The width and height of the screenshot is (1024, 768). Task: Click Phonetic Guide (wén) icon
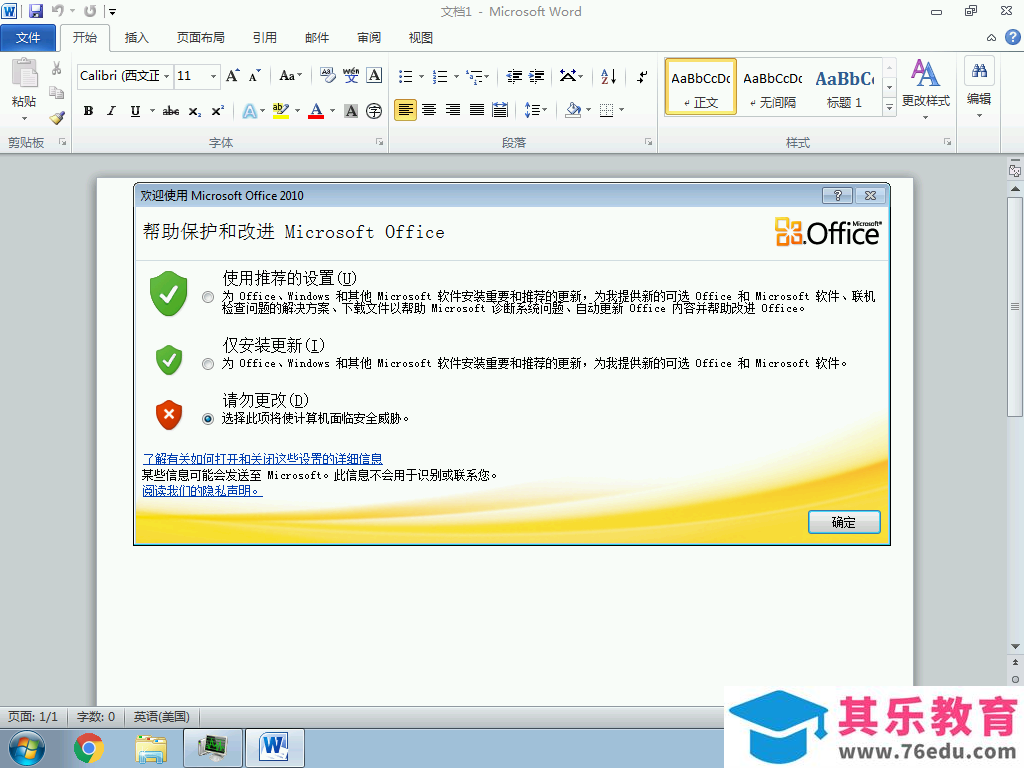tap(351, 76)
